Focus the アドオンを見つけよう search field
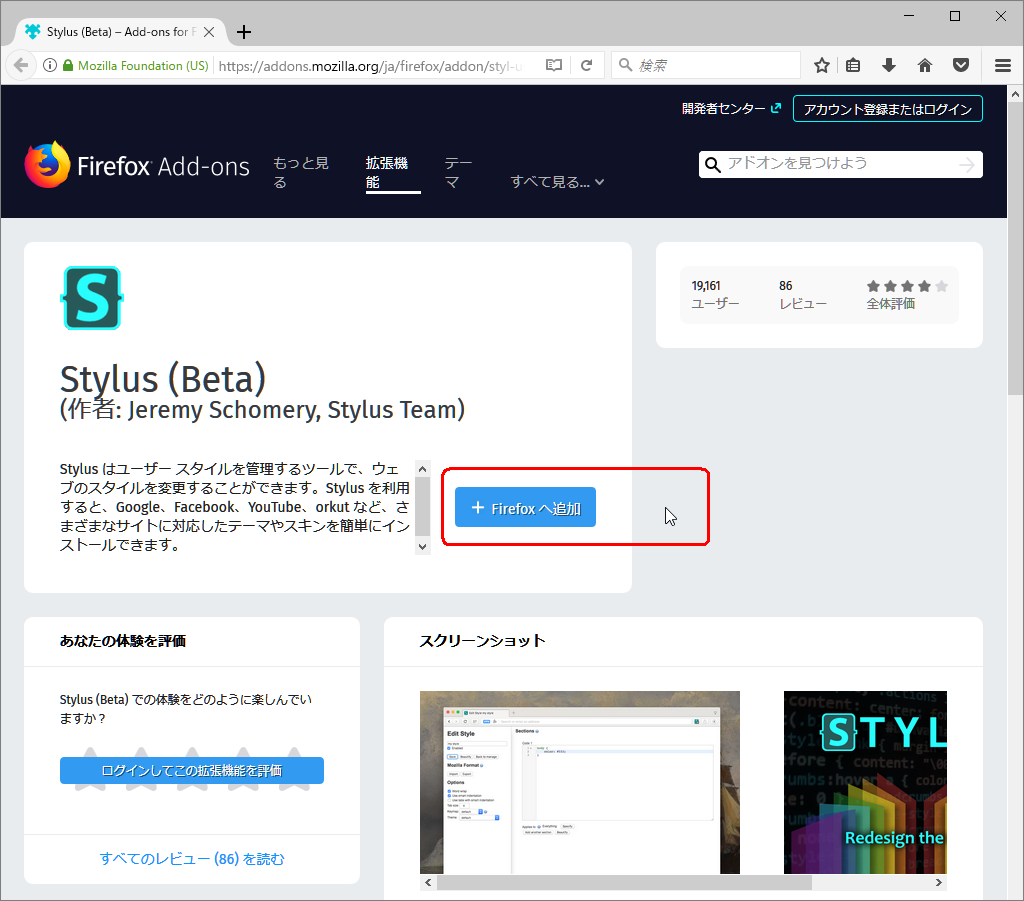 point(841,165)
